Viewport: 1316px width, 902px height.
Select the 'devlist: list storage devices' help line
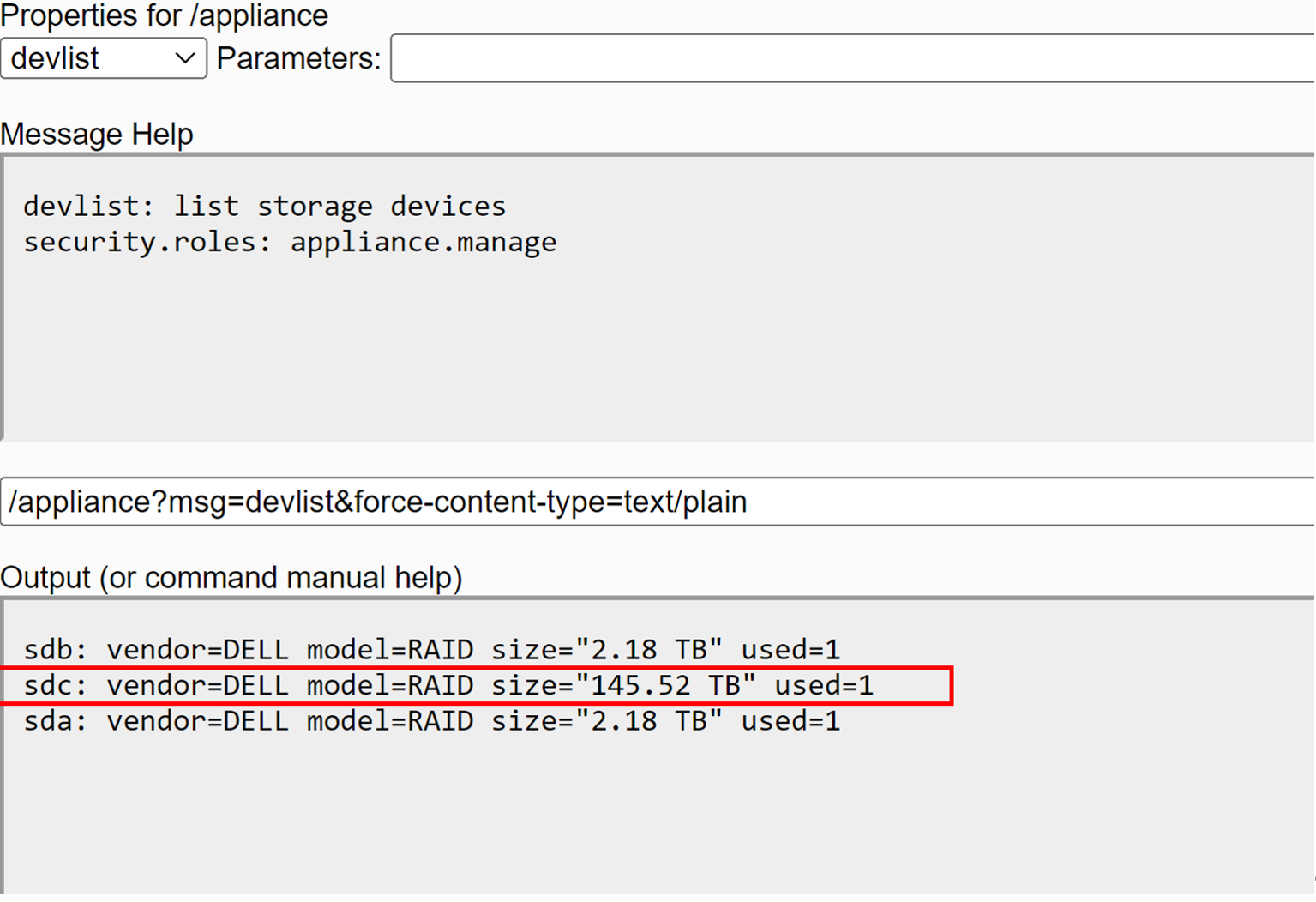click(264, 207)
